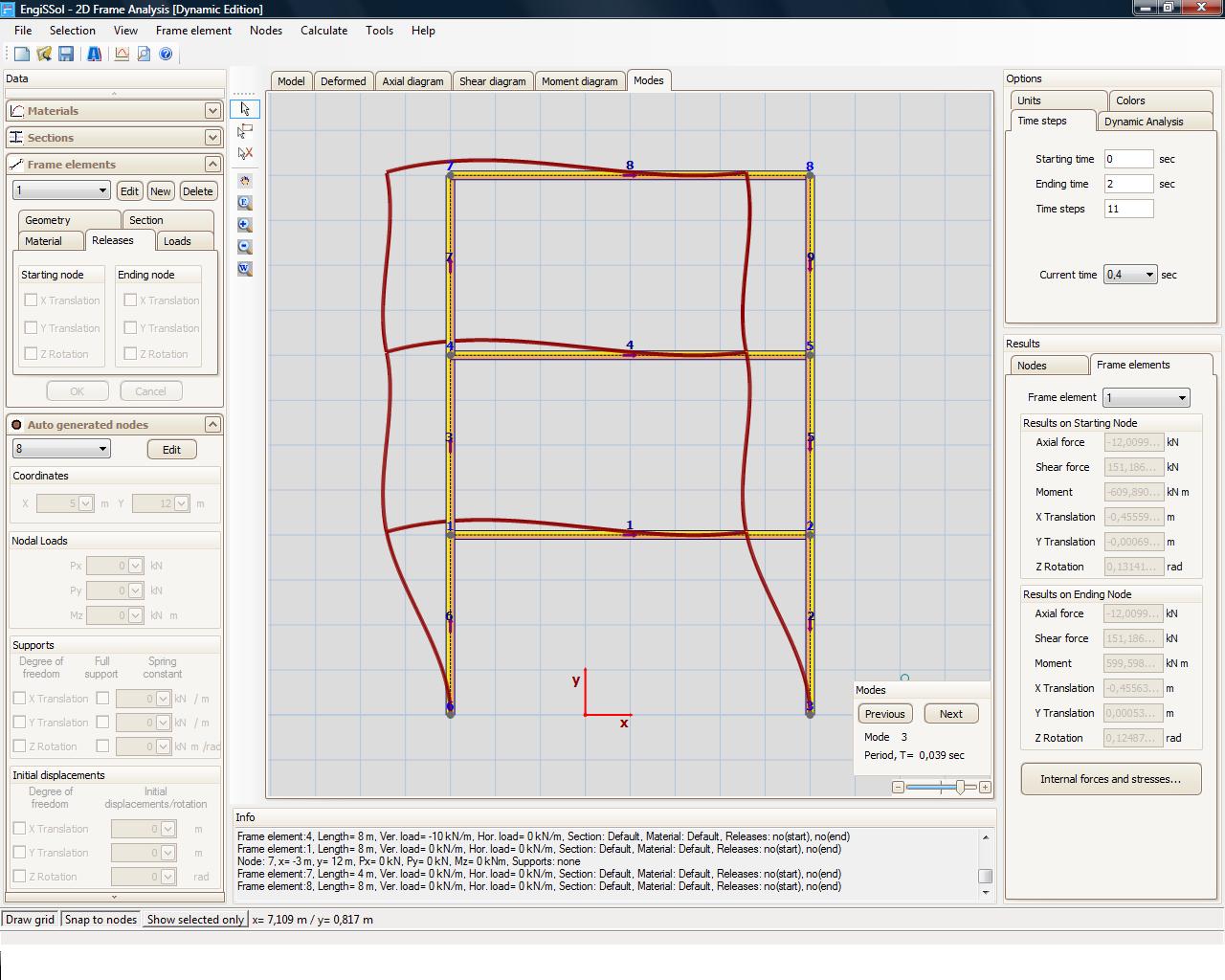Open the diagram results chart icon
Image resolution: width=1225 pixels, height=980 pixels.
tap(122, 55)
